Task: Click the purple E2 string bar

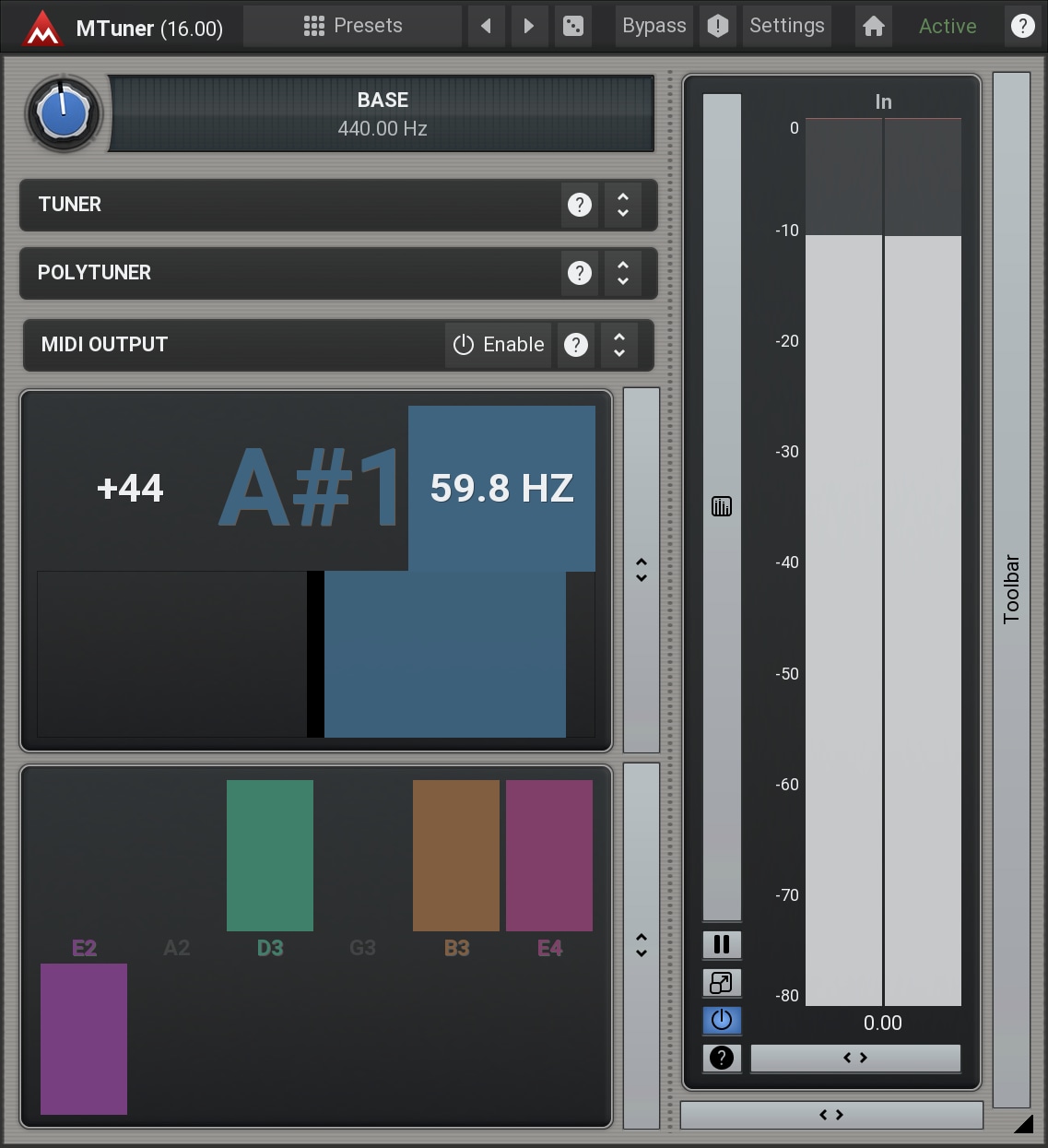Action: click(84, 1039)
